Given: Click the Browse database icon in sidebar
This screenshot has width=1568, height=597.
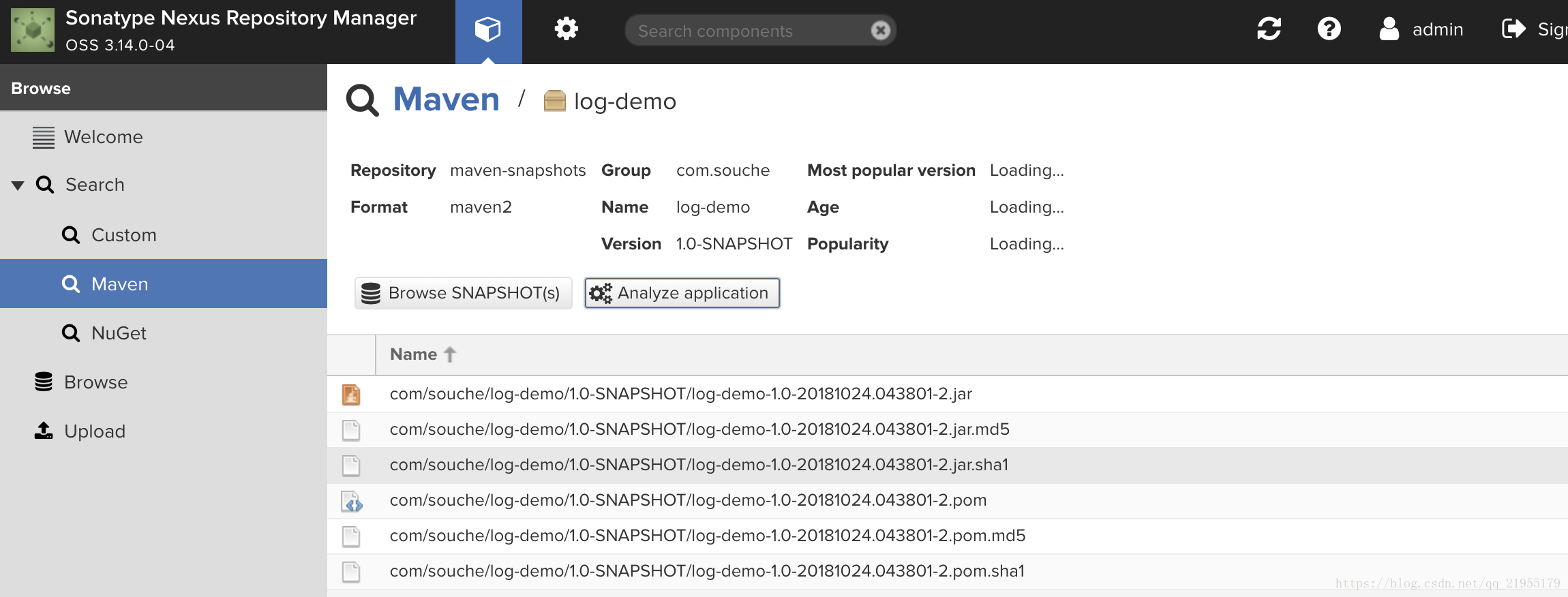Looking at the screenshot, I should (44, 382).
